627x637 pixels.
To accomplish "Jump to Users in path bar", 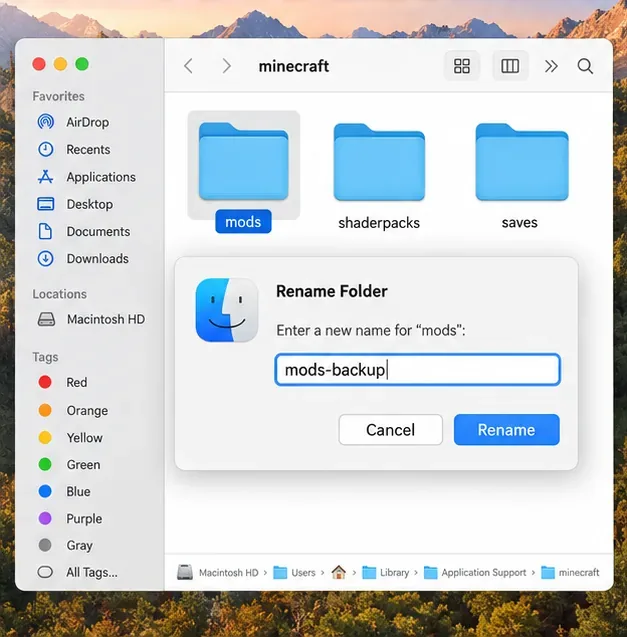I will click(x=294, y=572).
